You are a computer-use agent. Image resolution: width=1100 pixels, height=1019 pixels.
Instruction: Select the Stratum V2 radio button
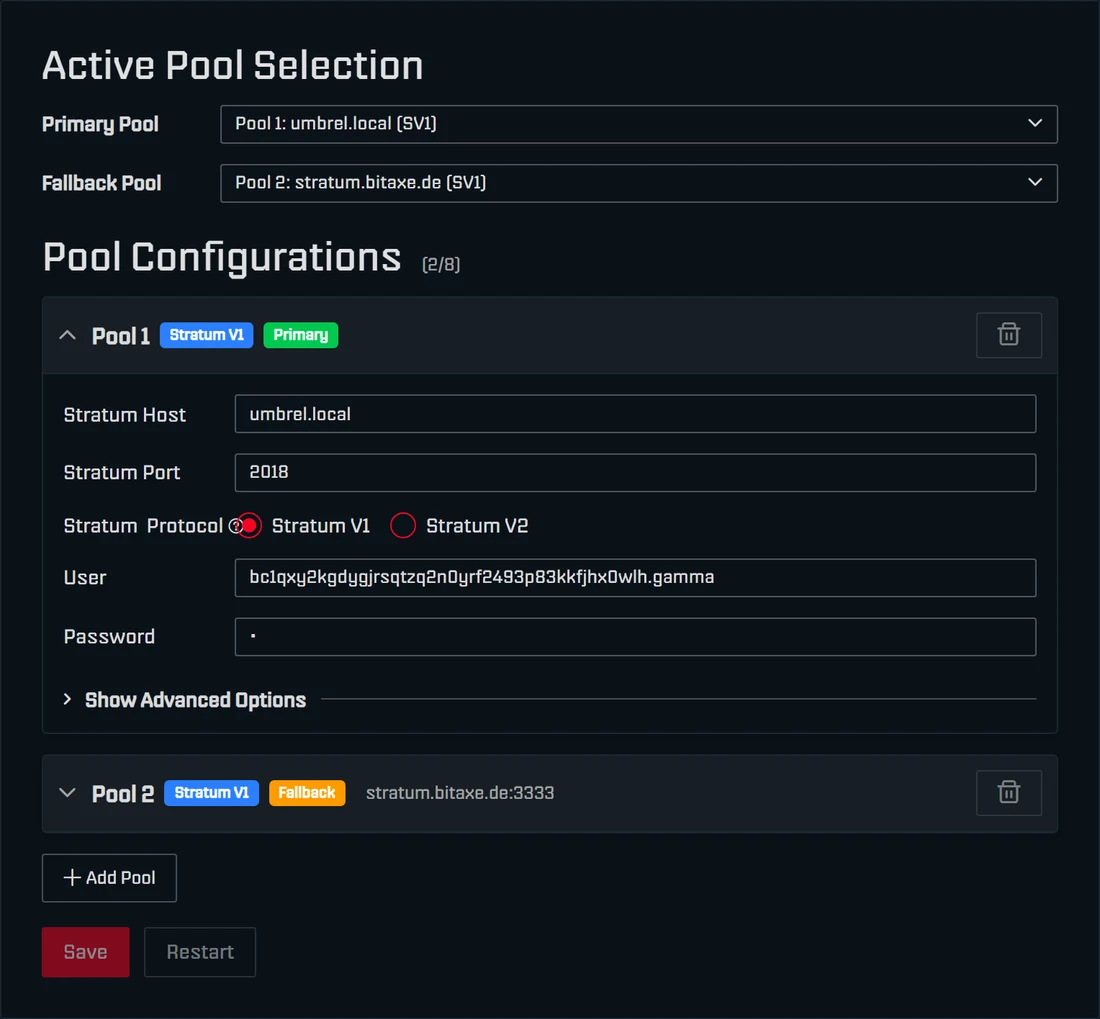click(x=403, y=525)
